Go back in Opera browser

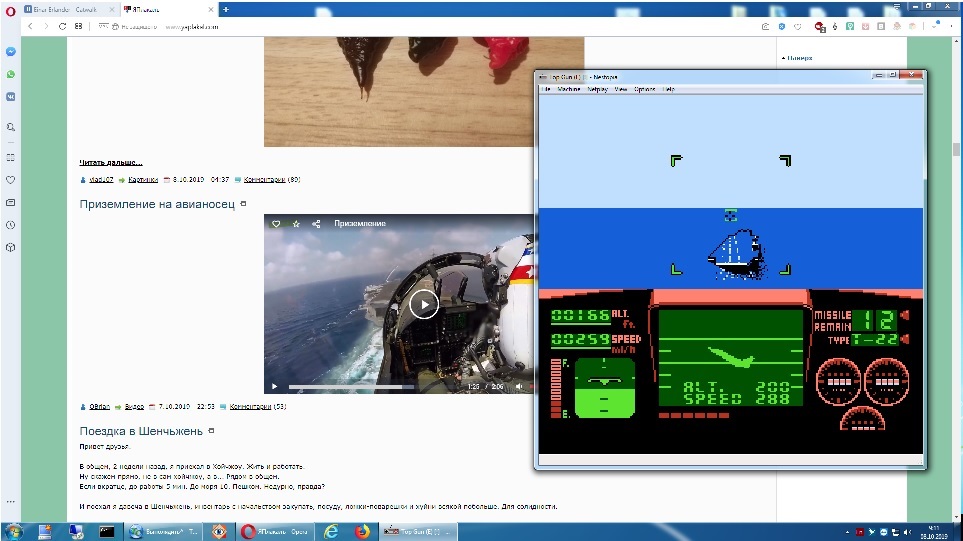coord(30,26)
